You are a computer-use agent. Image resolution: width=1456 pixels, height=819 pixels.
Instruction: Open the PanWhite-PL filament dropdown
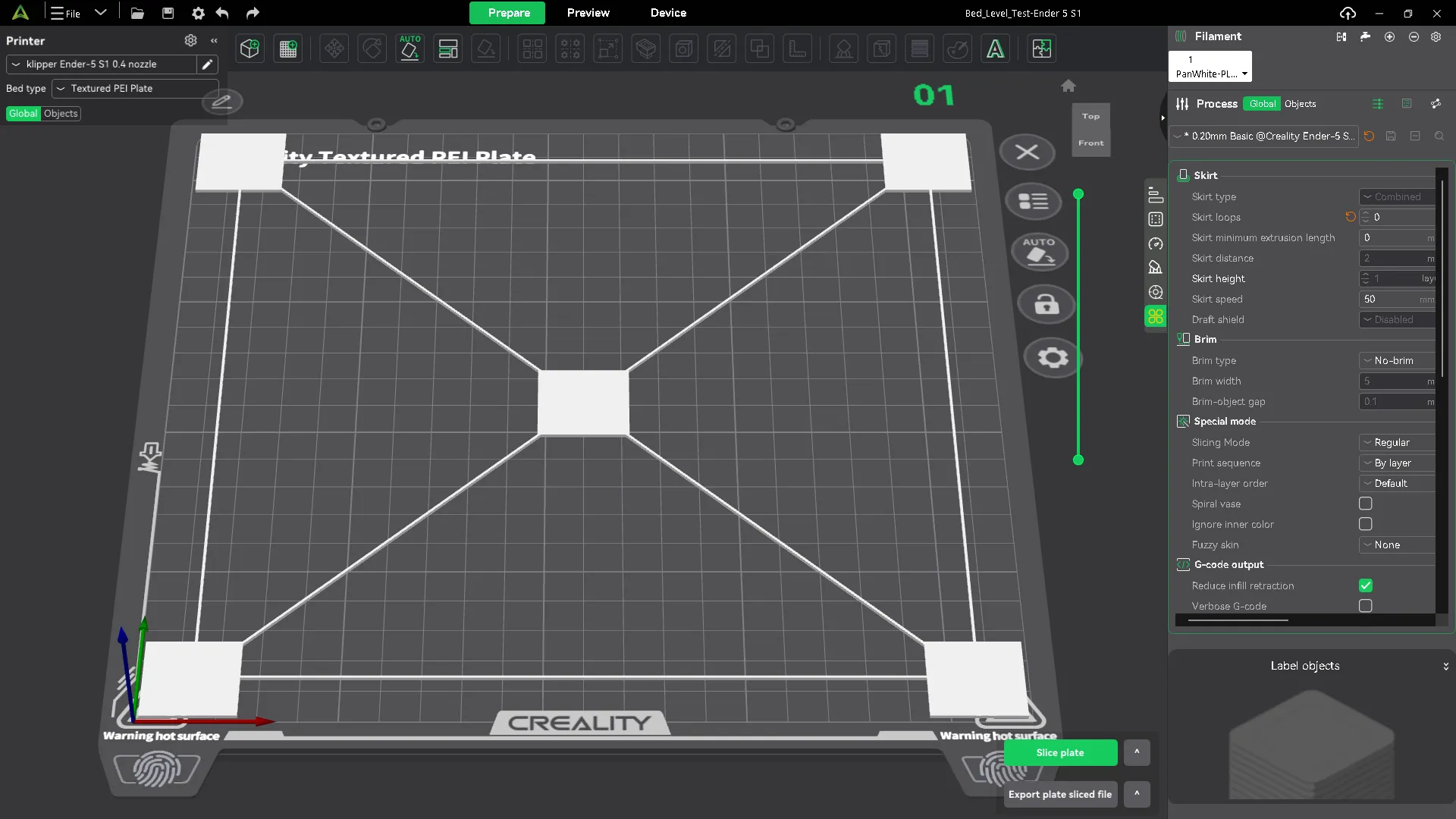pyautogui.click(x=1210, y=67)
